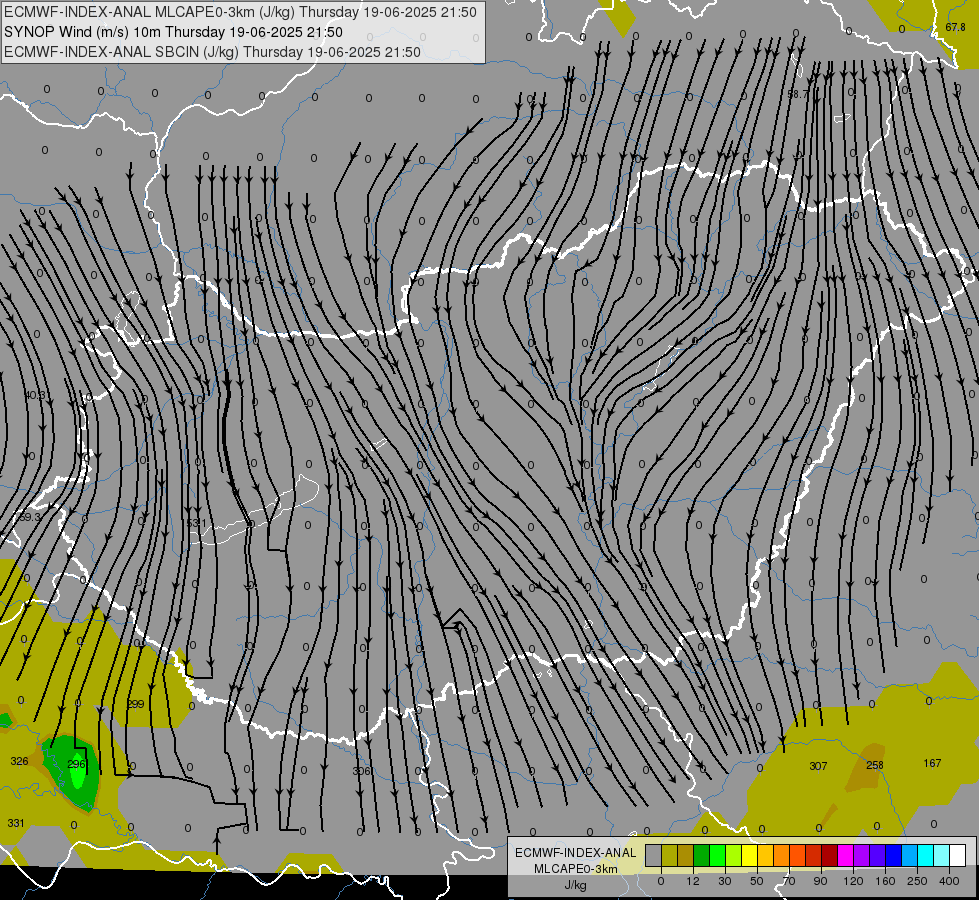
Task: Click the legend unit label 'J/kg'
Action: pyautogui.click(x=576, y=885)
